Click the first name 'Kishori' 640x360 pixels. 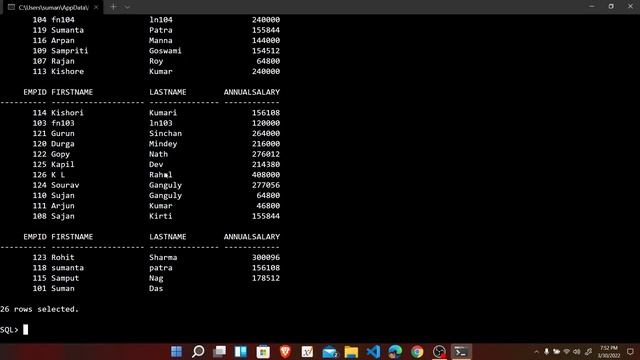(x=67, y=113)
